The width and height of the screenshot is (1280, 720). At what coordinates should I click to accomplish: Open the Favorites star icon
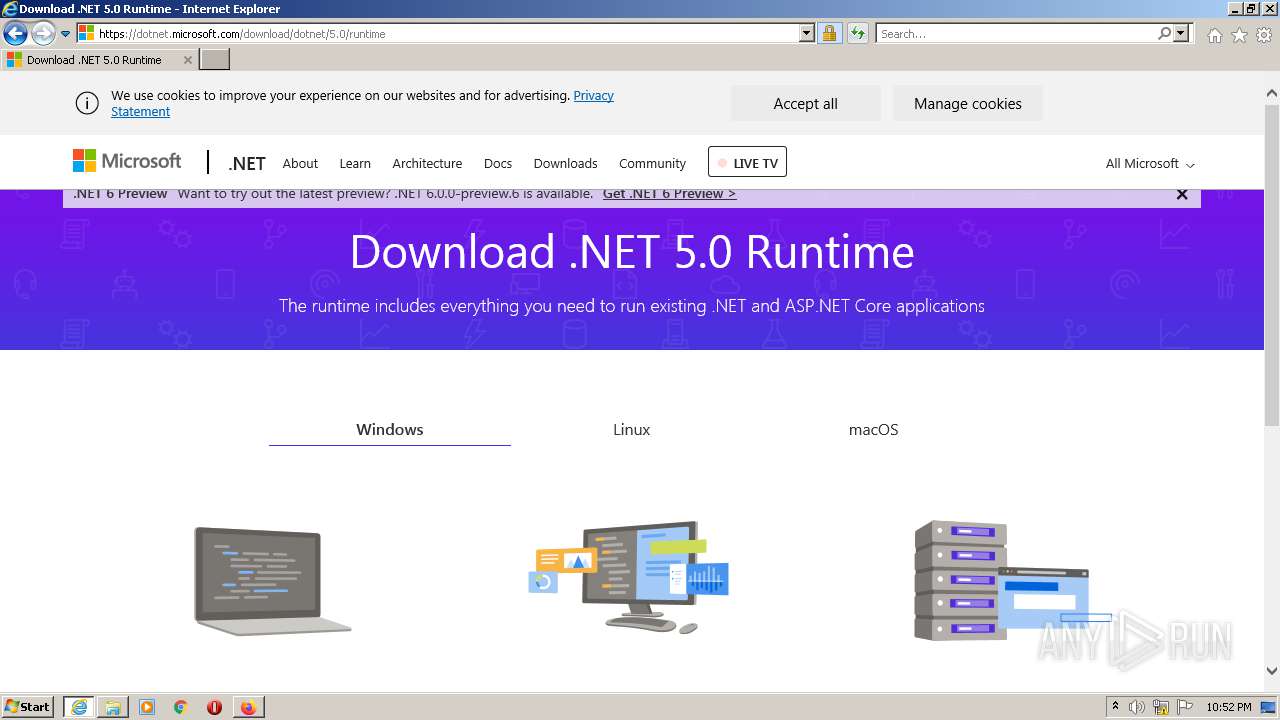pos(1239,35)
